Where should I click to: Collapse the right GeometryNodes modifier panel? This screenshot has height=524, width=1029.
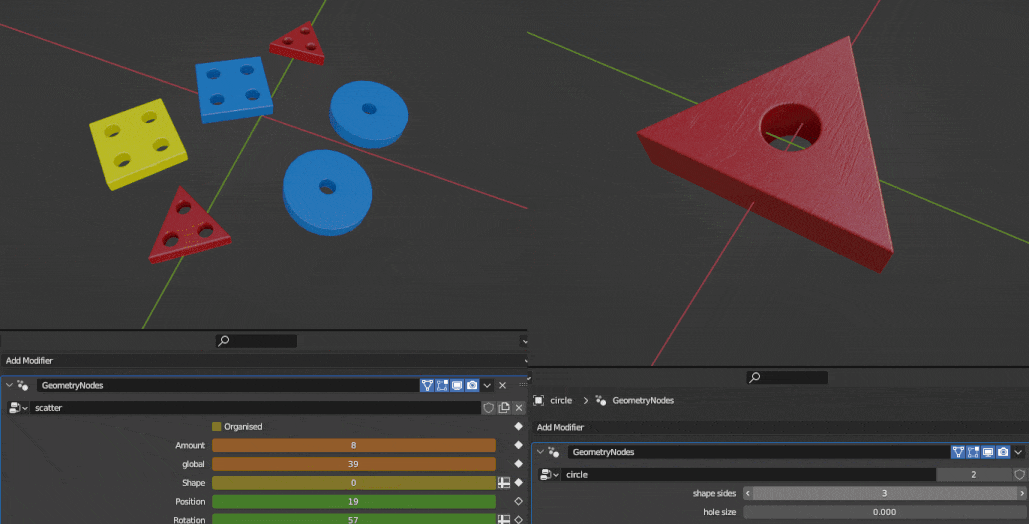coord(540,452)
